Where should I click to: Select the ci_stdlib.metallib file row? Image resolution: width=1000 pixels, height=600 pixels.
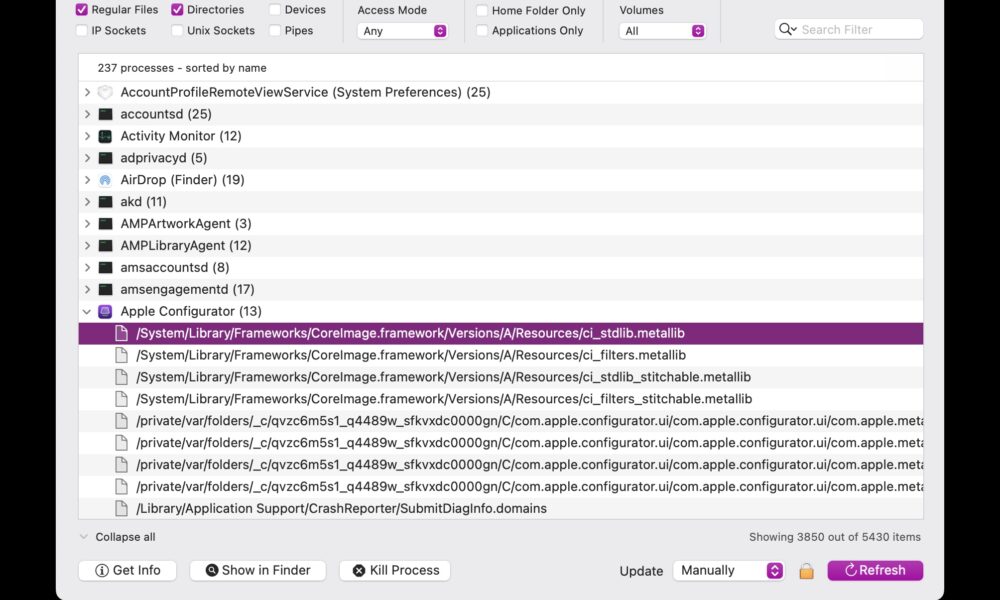click(501, 333)
